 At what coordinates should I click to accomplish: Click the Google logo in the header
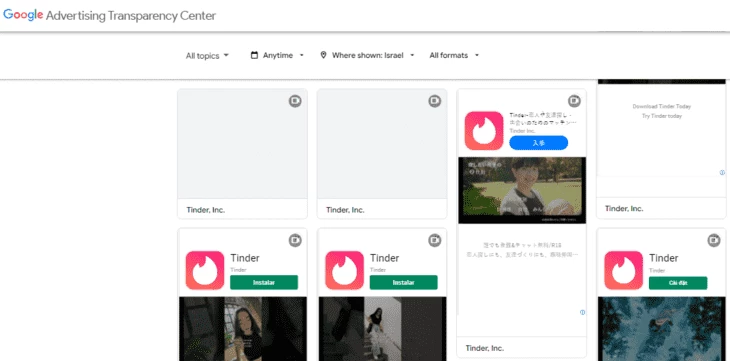(23, 15)
